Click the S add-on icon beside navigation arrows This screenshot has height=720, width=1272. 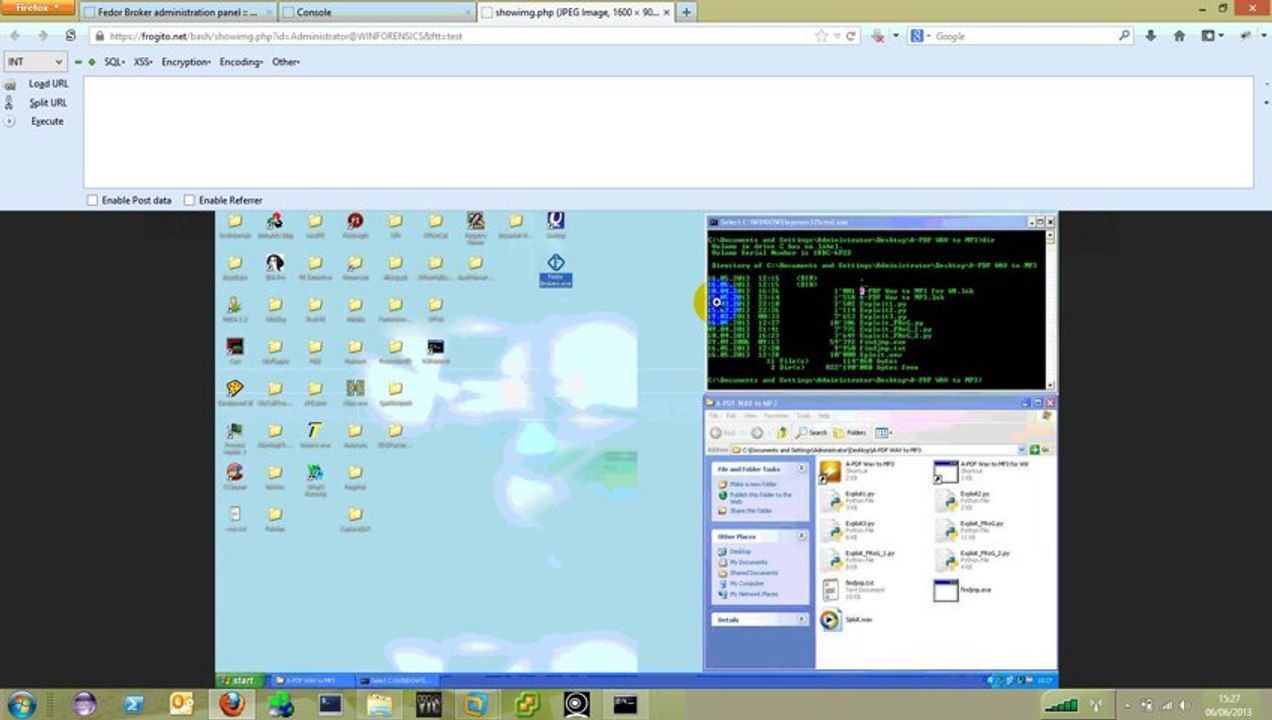tap(70, 35)
